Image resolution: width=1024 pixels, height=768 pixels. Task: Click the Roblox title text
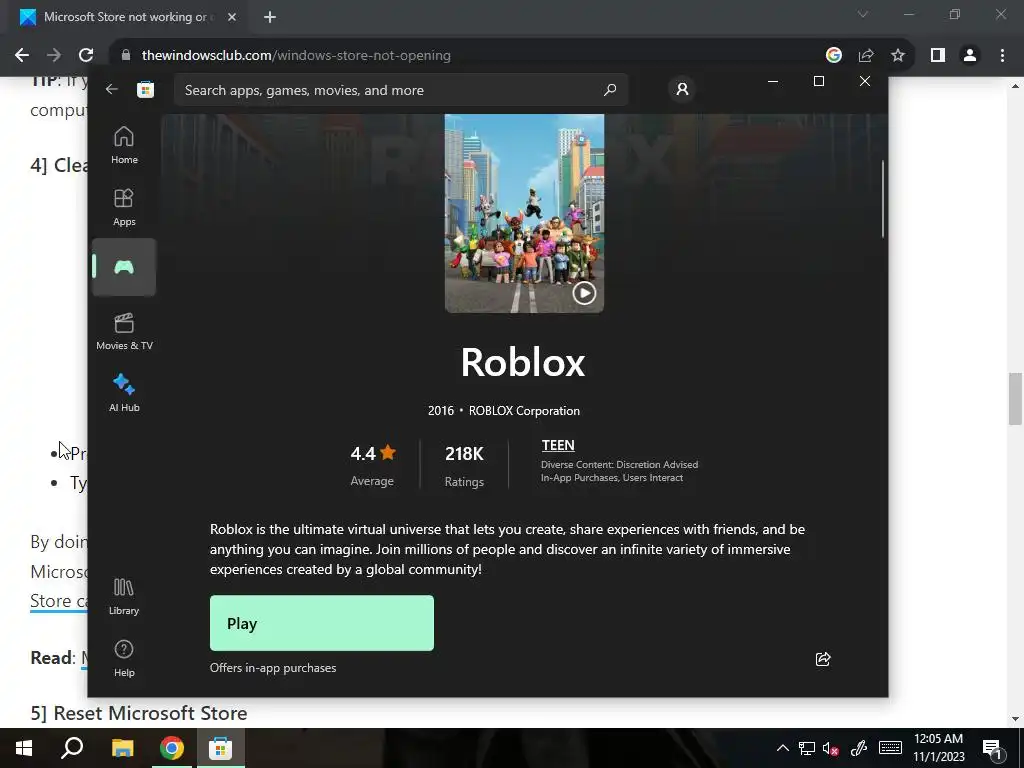pyautogui.click(x=523, y=362)
